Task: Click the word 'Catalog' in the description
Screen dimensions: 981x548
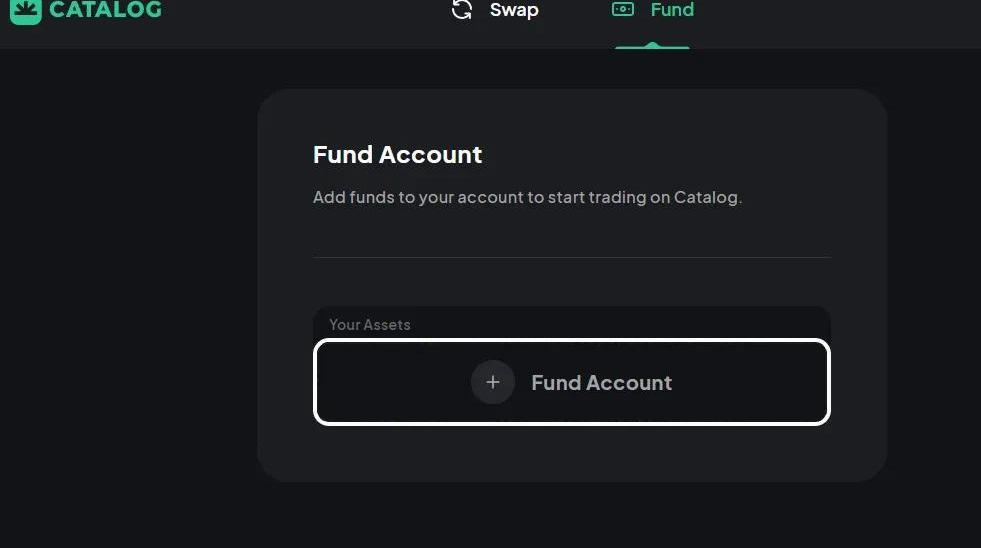Action: [708, 197]
